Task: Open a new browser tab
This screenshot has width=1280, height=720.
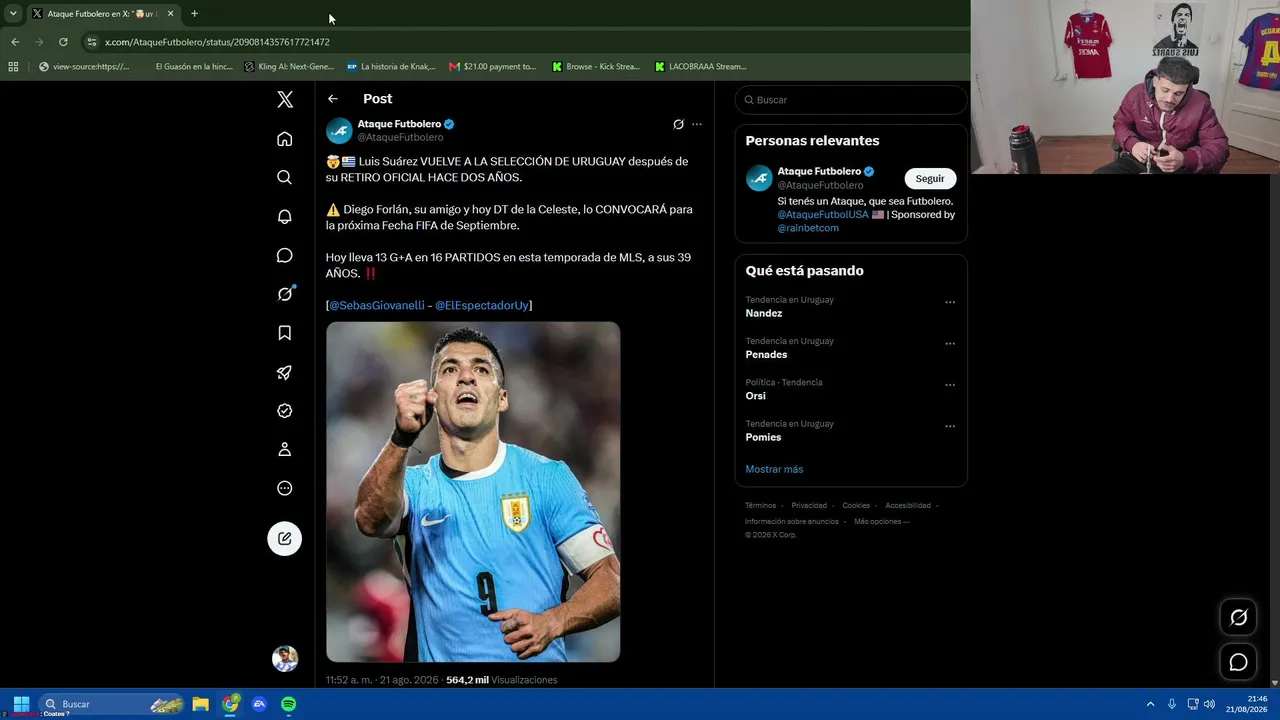Action: [194, 14]
